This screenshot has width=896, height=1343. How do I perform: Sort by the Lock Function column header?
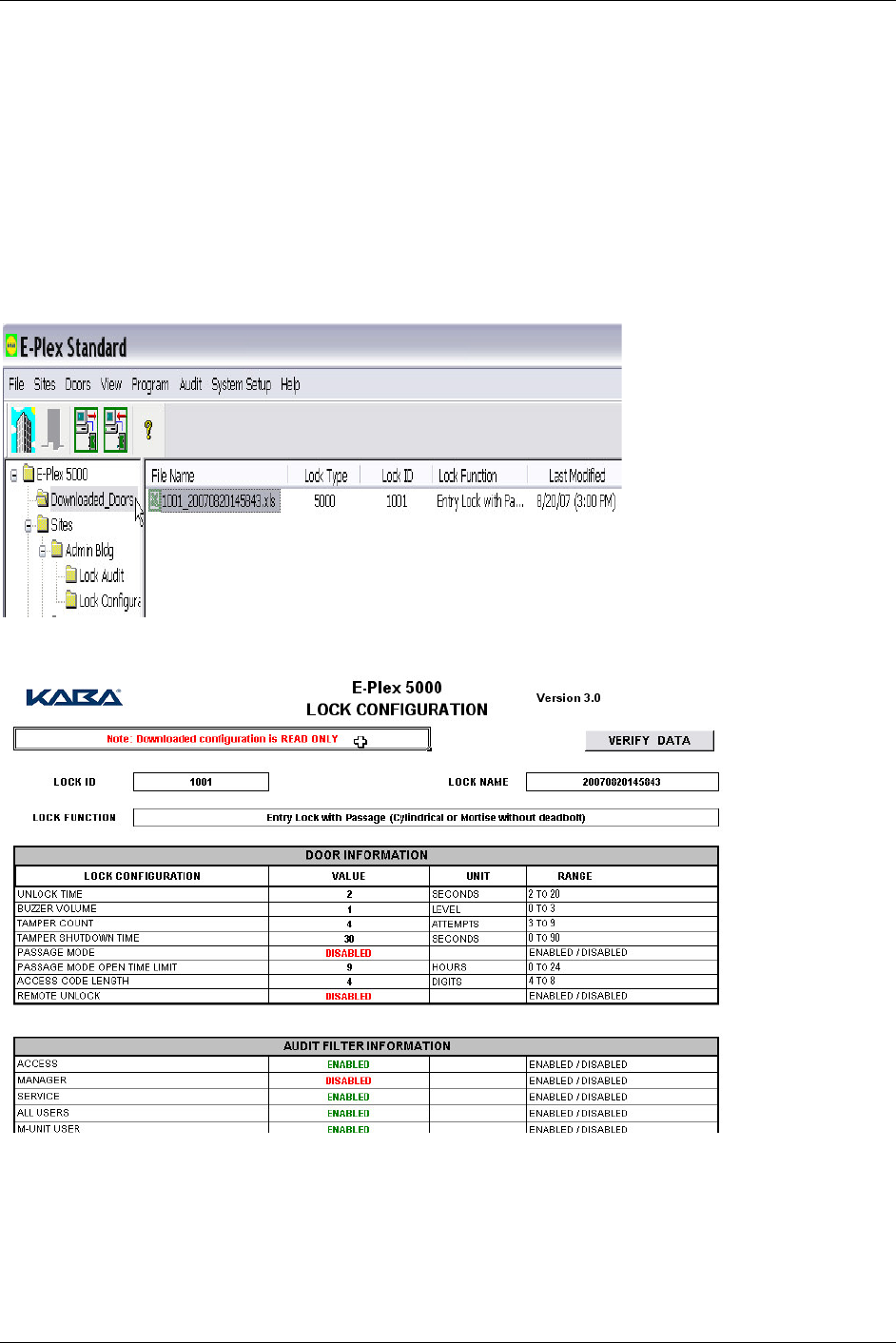point(479,476)
